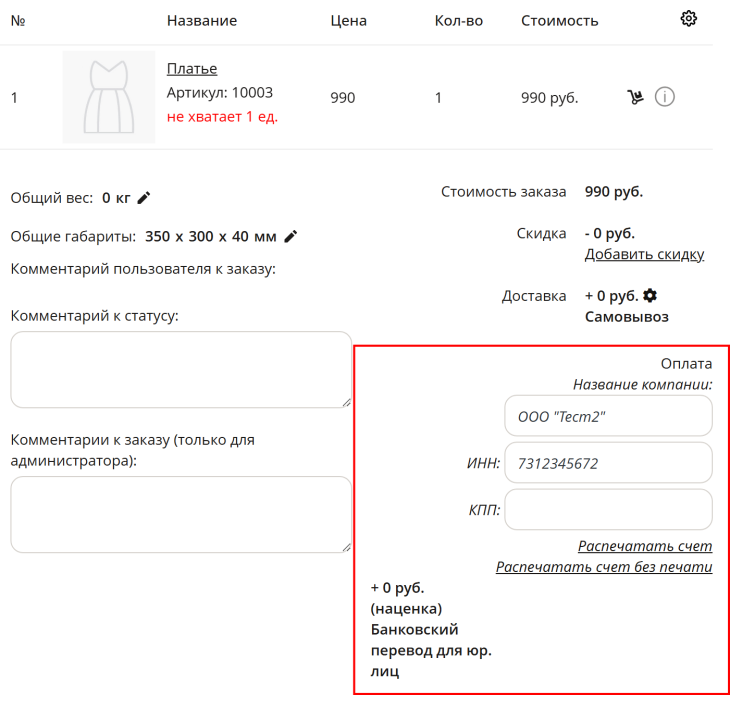Viewport: 740px width, 705px height.
Task: Edit total weight pencil icon
Action: [144, 198]
